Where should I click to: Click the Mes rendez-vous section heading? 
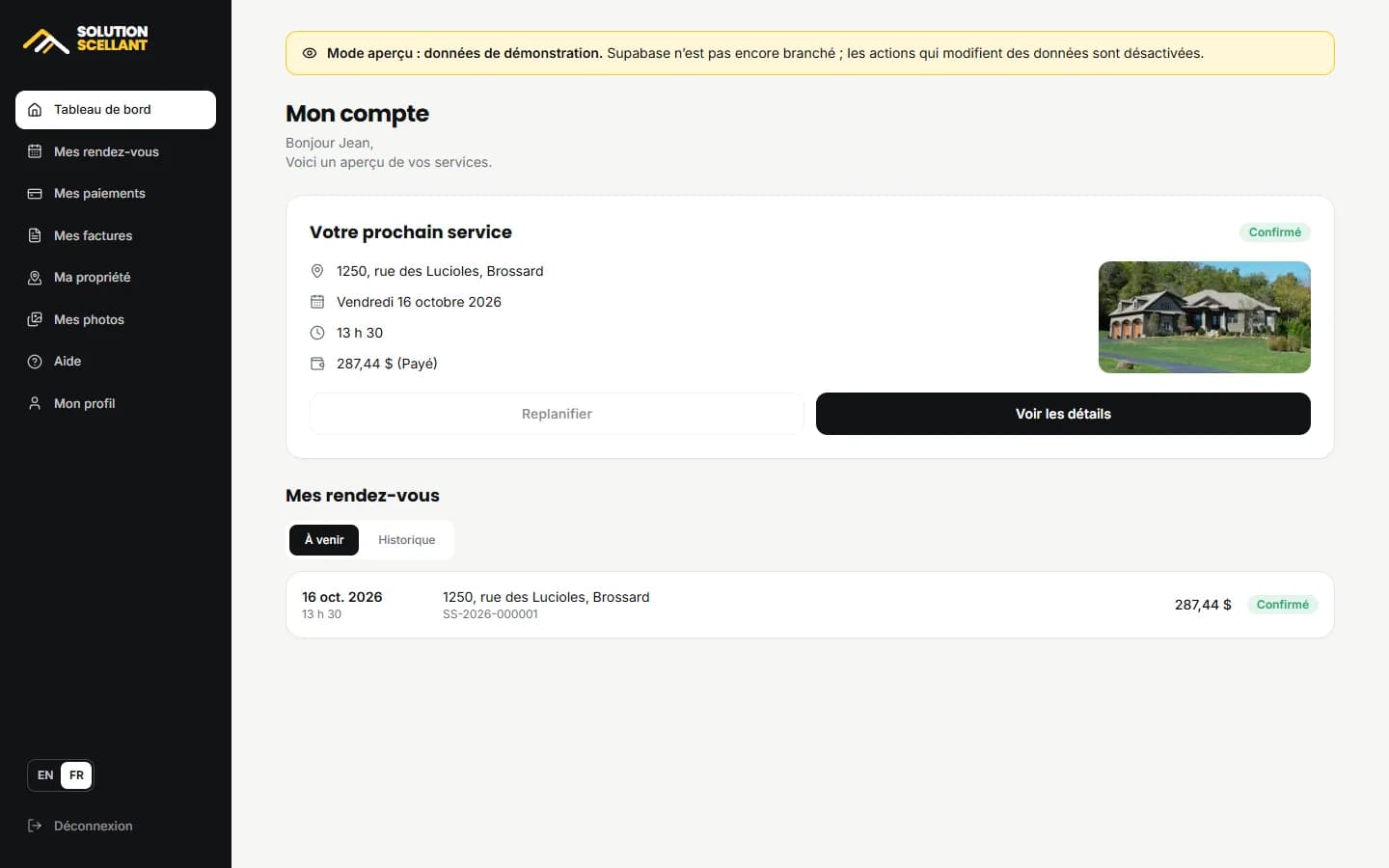point(363,496)
